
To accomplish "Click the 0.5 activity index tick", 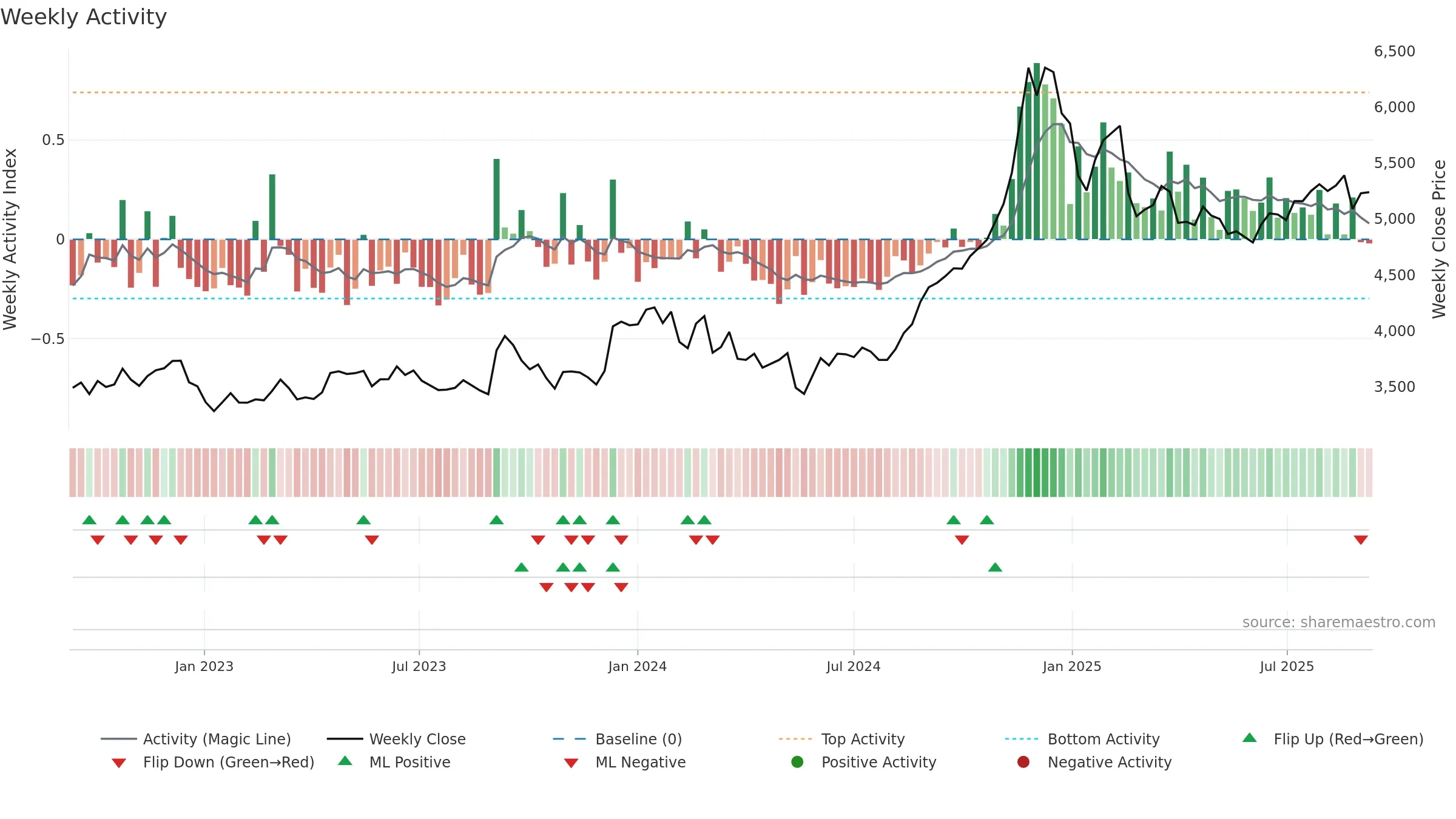I will pyautogui.click(x=53, y=140).
